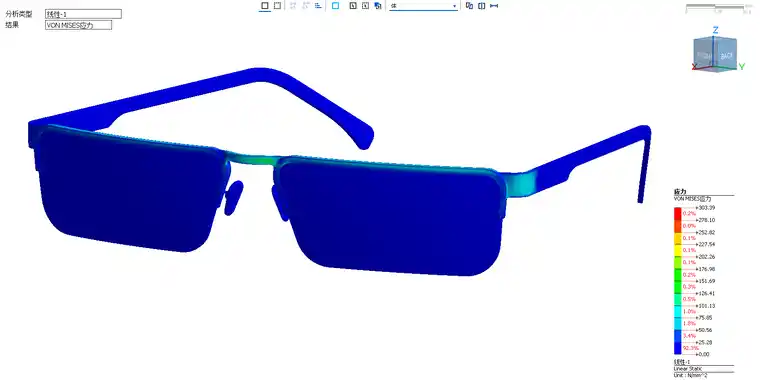Click the legend maximum value +303.39
The width and height of the screenshot is (760, 380).
click(x=706, y=207)
